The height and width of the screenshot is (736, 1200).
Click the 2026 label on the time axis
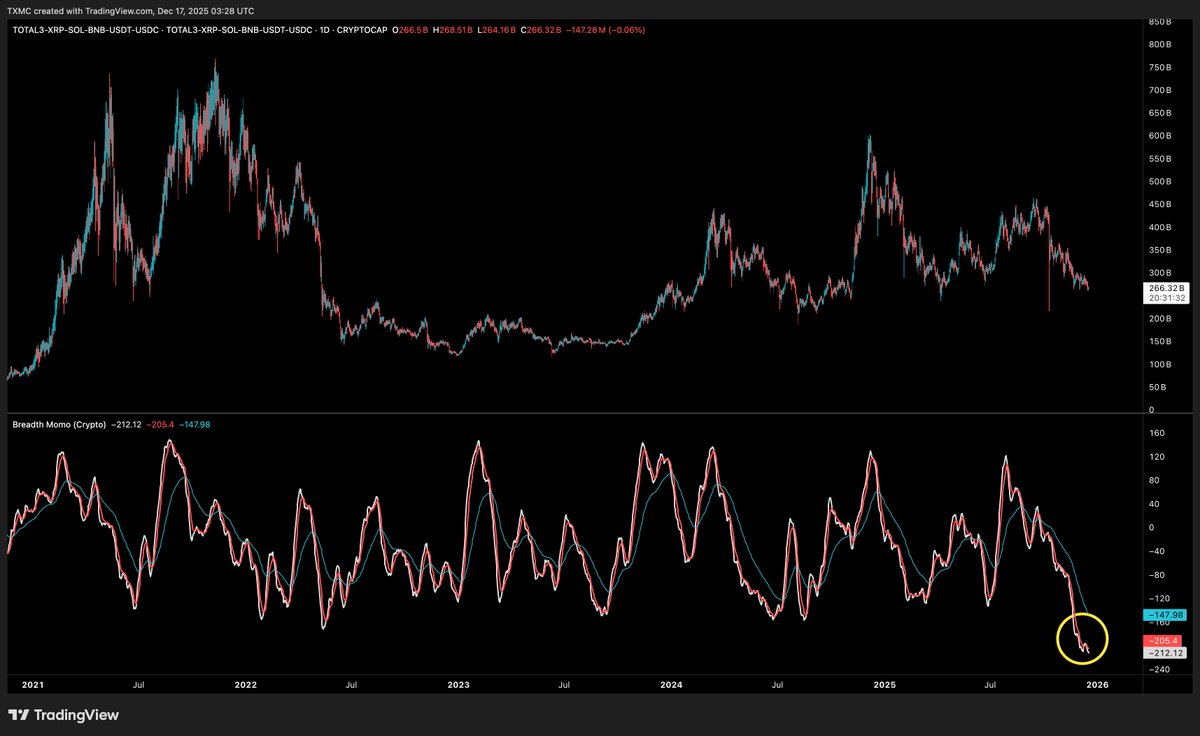click(1098, 685)
